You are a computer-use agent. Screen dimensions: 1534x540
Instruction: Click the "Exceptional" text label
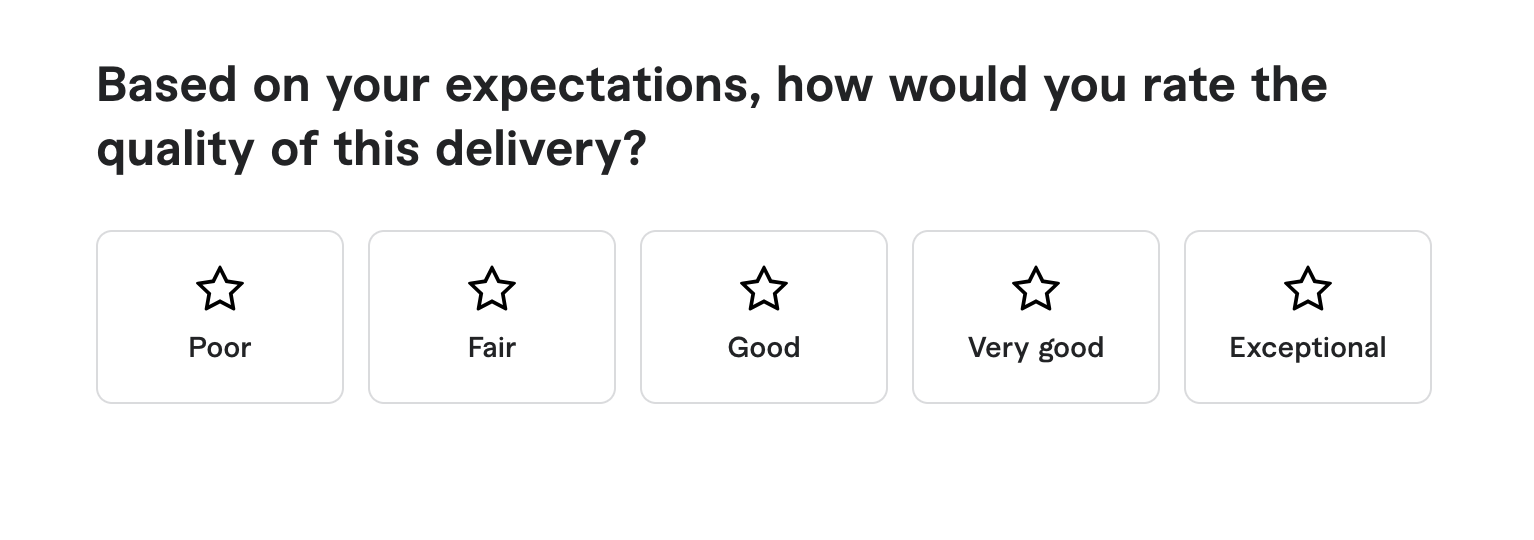coord(1308,348)
